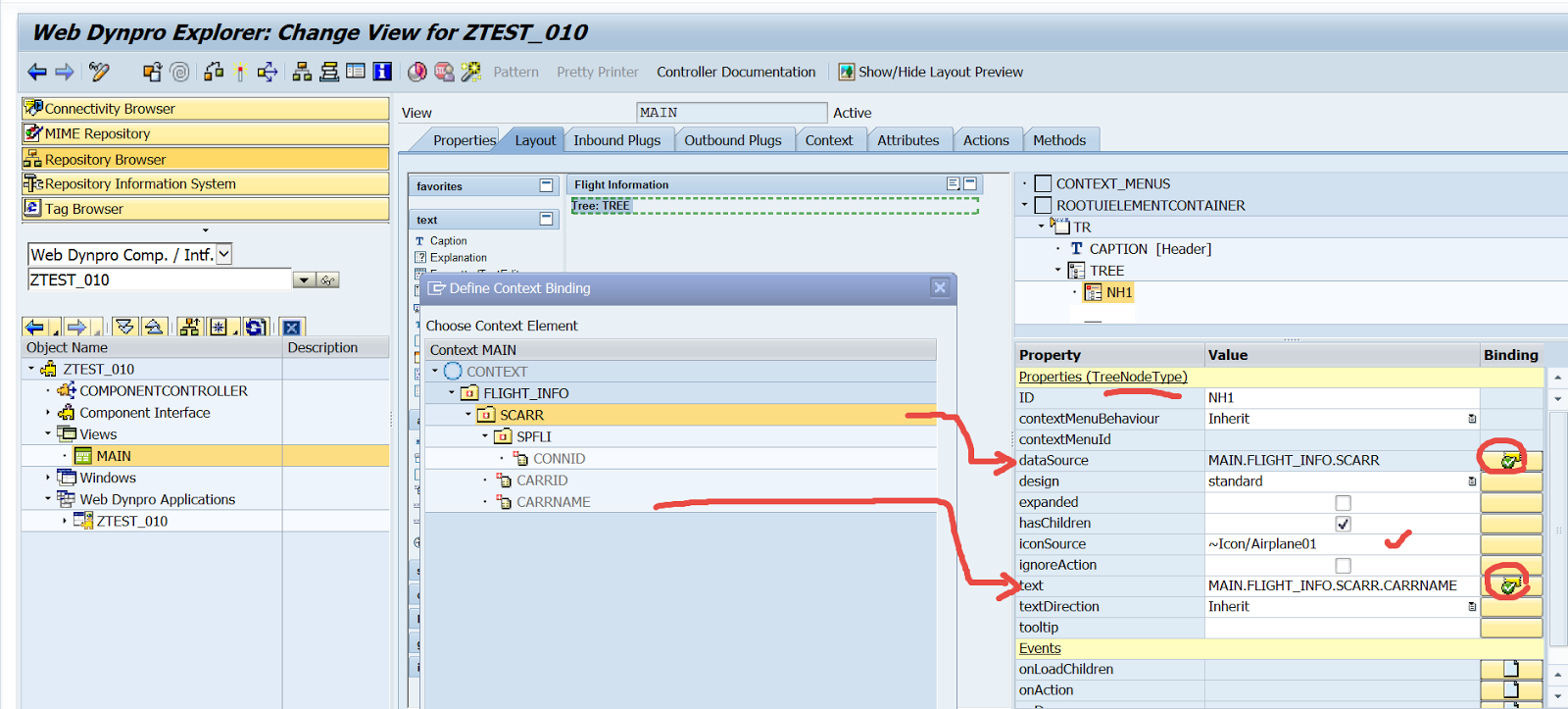Open the contextMenuBehaviour value dropdown
Screen dimensions: 1568x709
point(1472,419)
